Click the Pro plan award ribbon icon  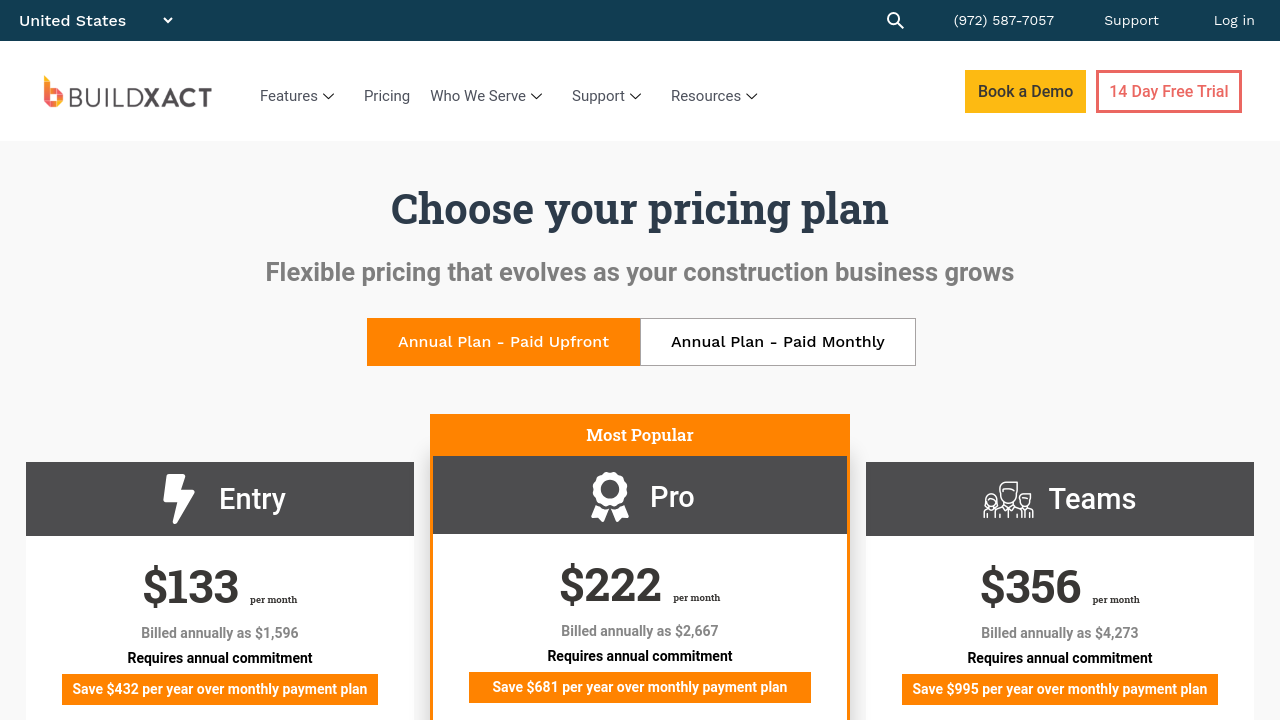pos(609,497)
